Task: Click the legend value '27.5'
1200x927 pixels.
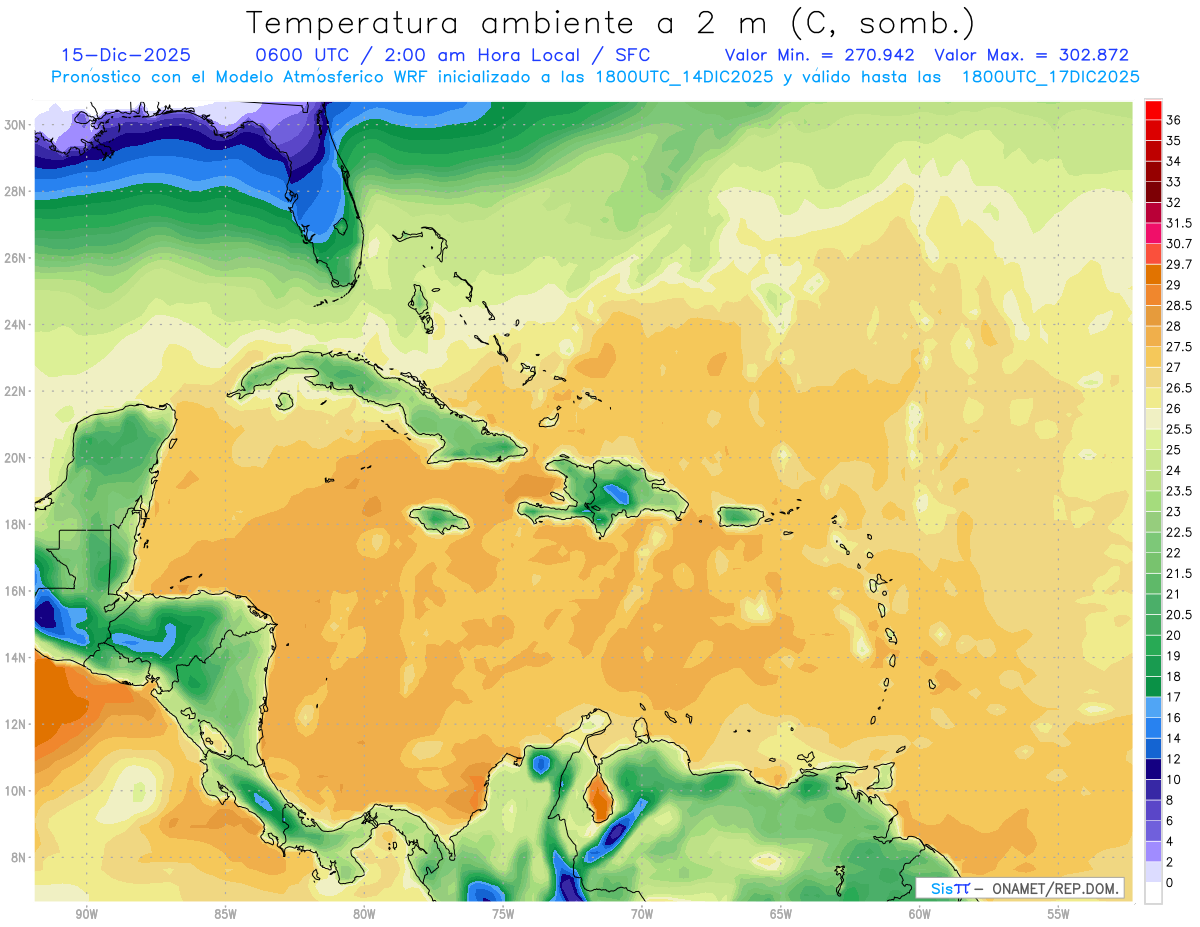Action: coord(1179,347)
